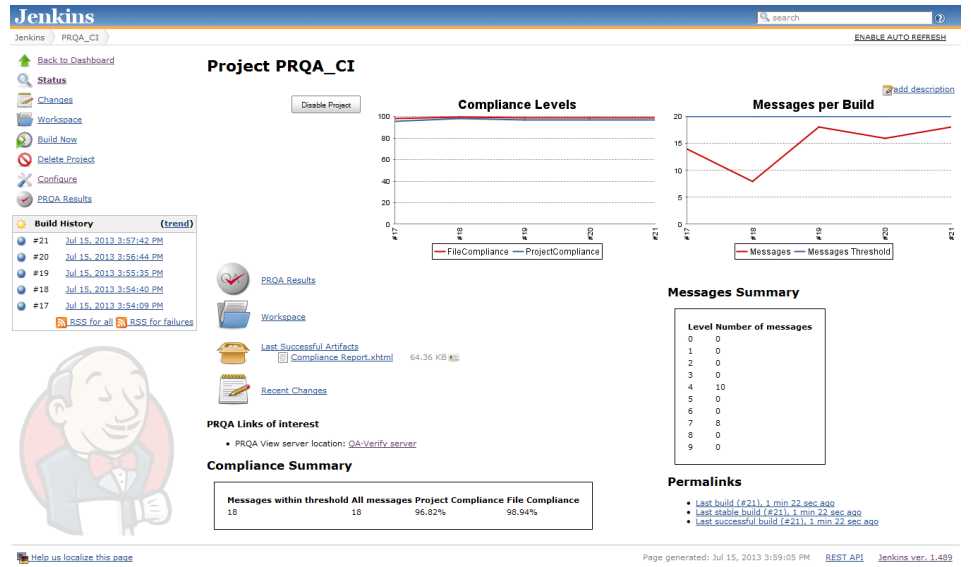The width and height of the screenshot is (971, 567).
Task: Open build Jul 15, 2013 3:57:42 PM
Action: (x=114, y=241)
